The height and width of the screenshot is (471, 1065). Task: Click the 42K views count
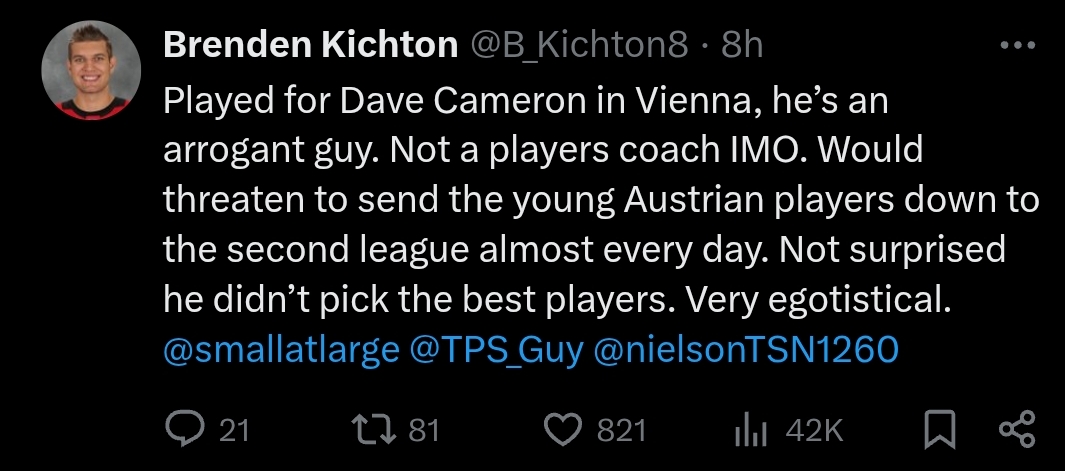(815, 430)
